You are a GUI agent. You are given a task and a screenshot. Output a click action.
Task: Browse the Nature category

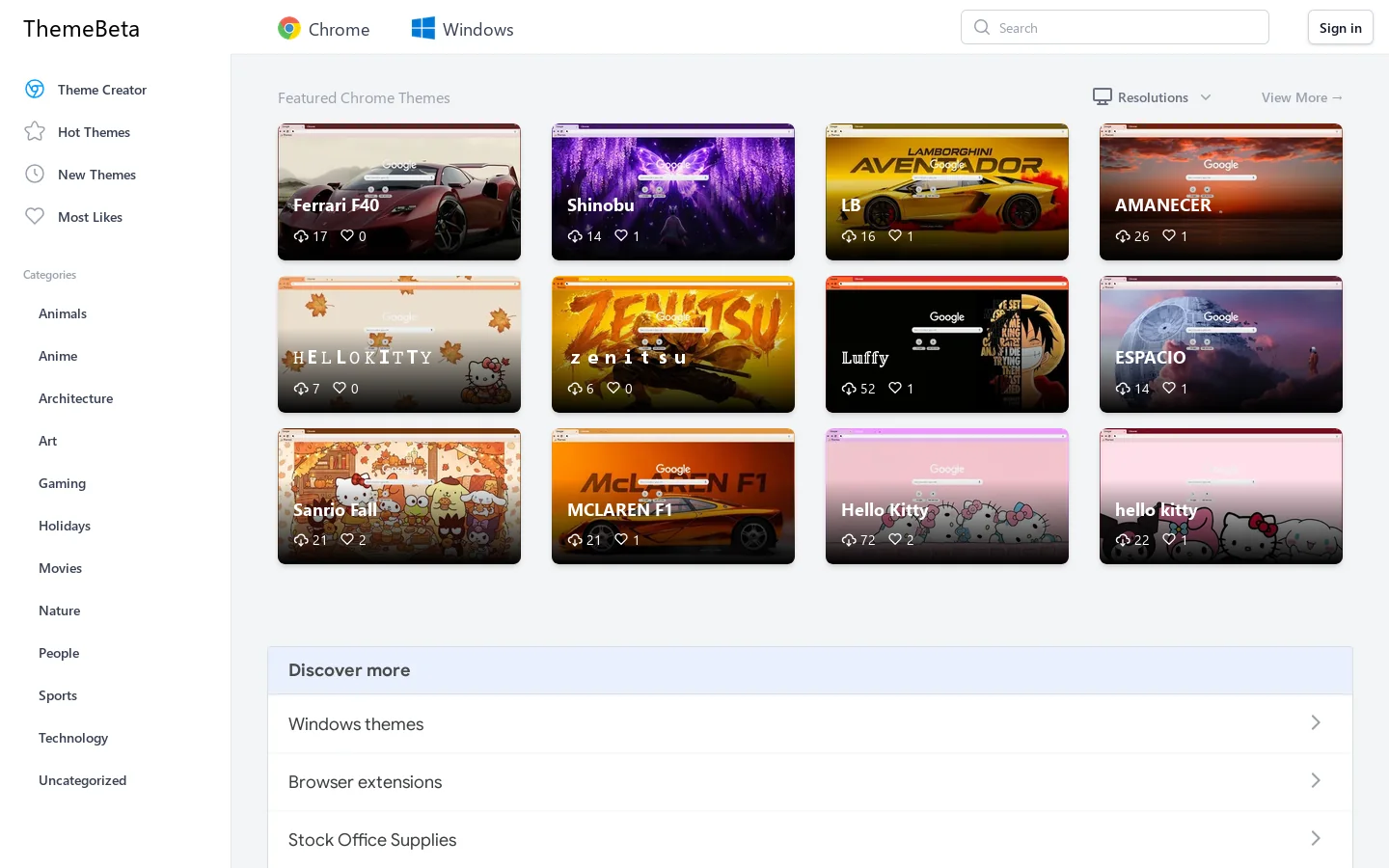59,610
